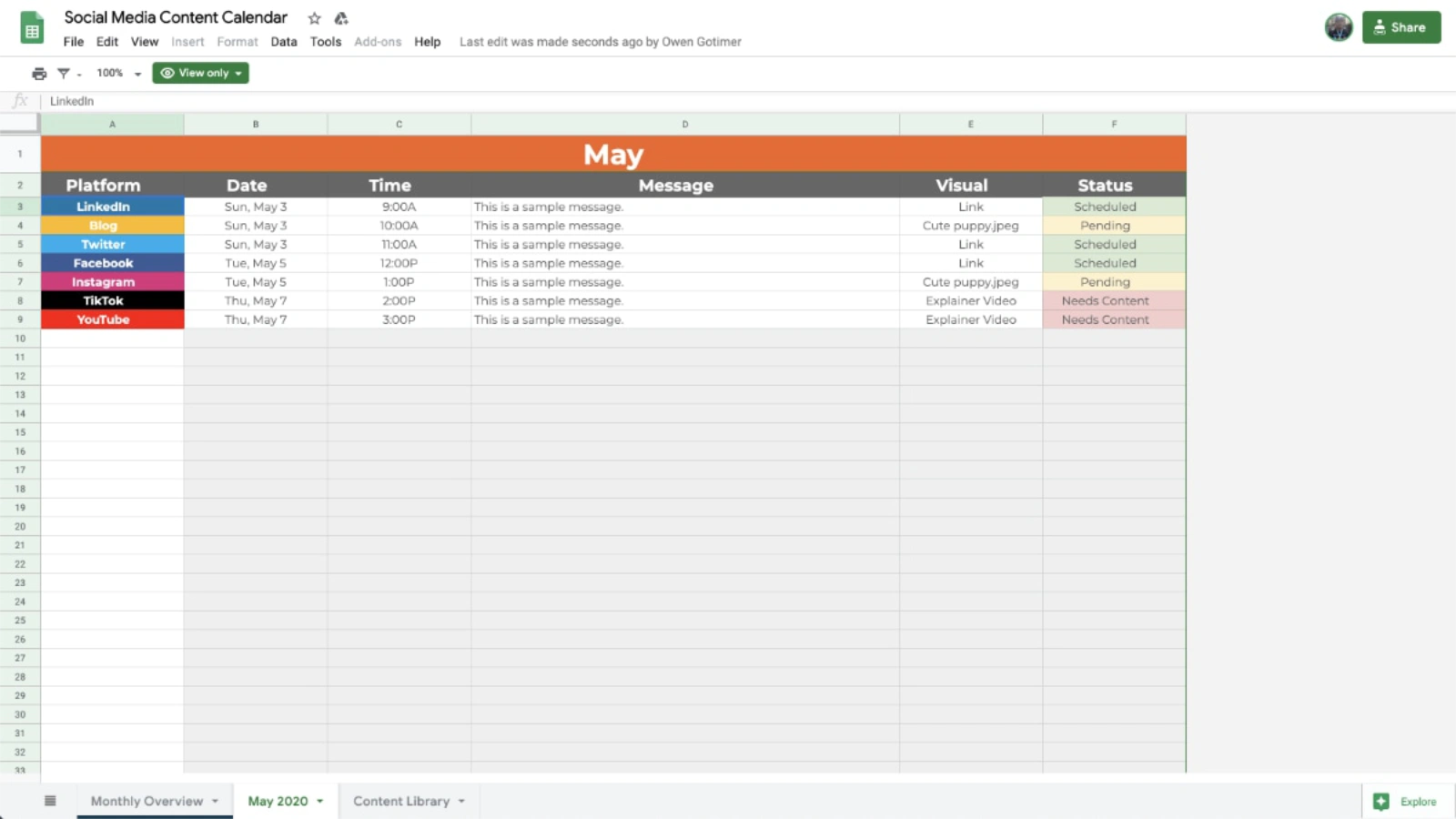Click Scheduled status in the LinkedIn row
Screen dimensions: 1456x819
point(1114,207)
